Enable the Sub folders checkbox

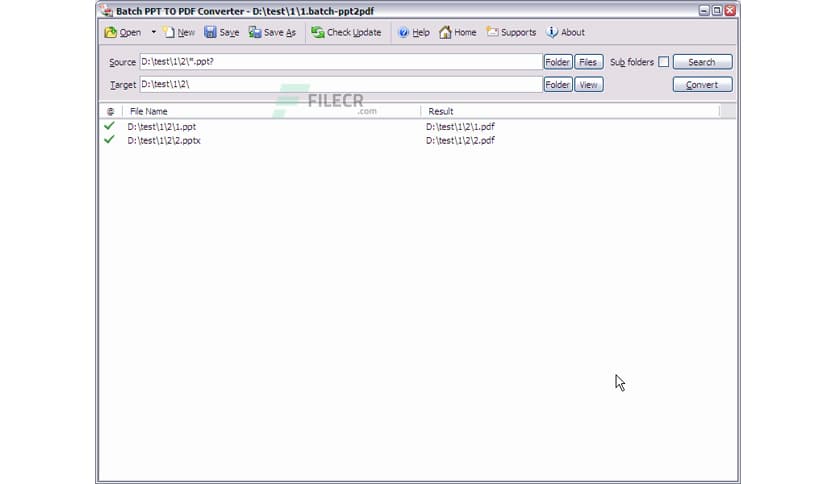pos(663,62)
